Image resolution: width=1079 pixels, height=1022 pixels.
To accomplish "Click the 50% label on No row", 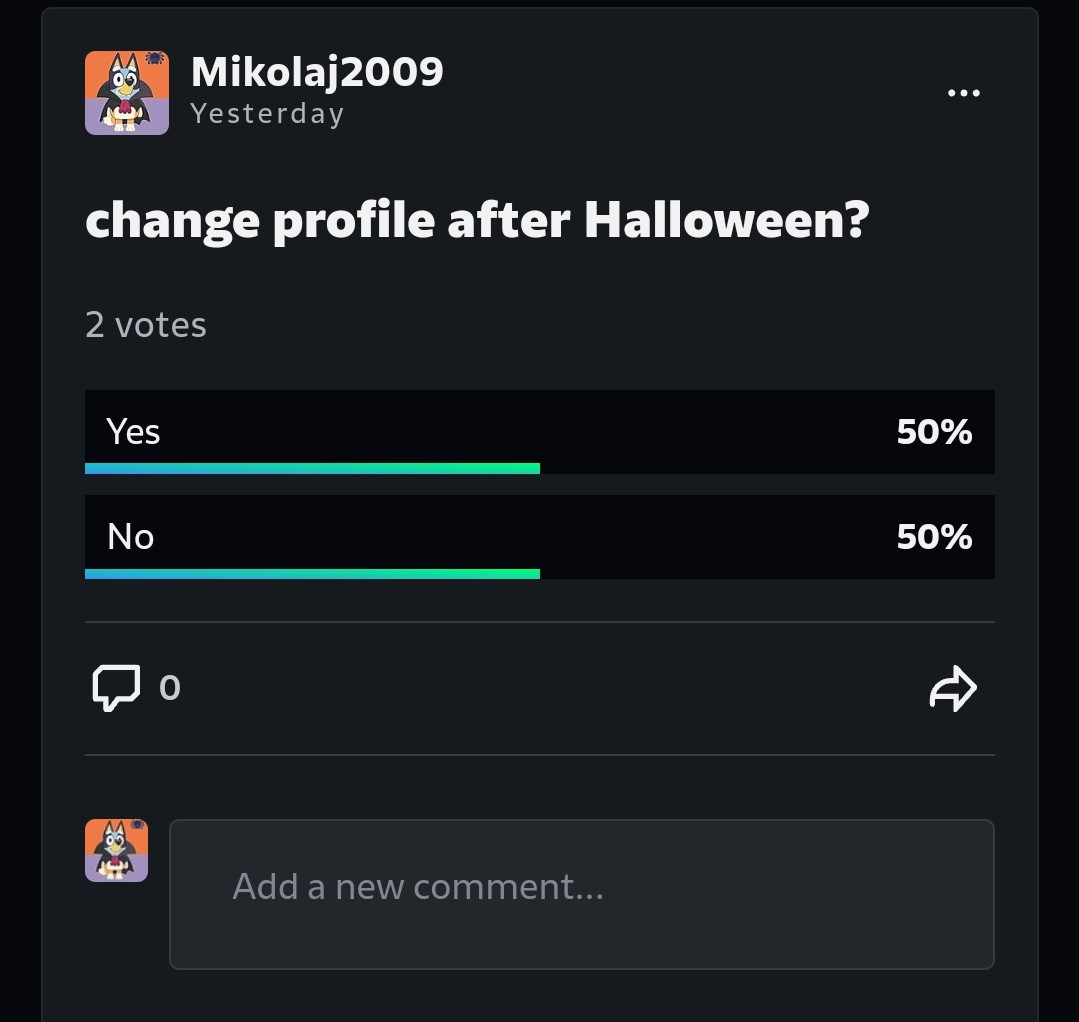I will (x=934, y=537).
